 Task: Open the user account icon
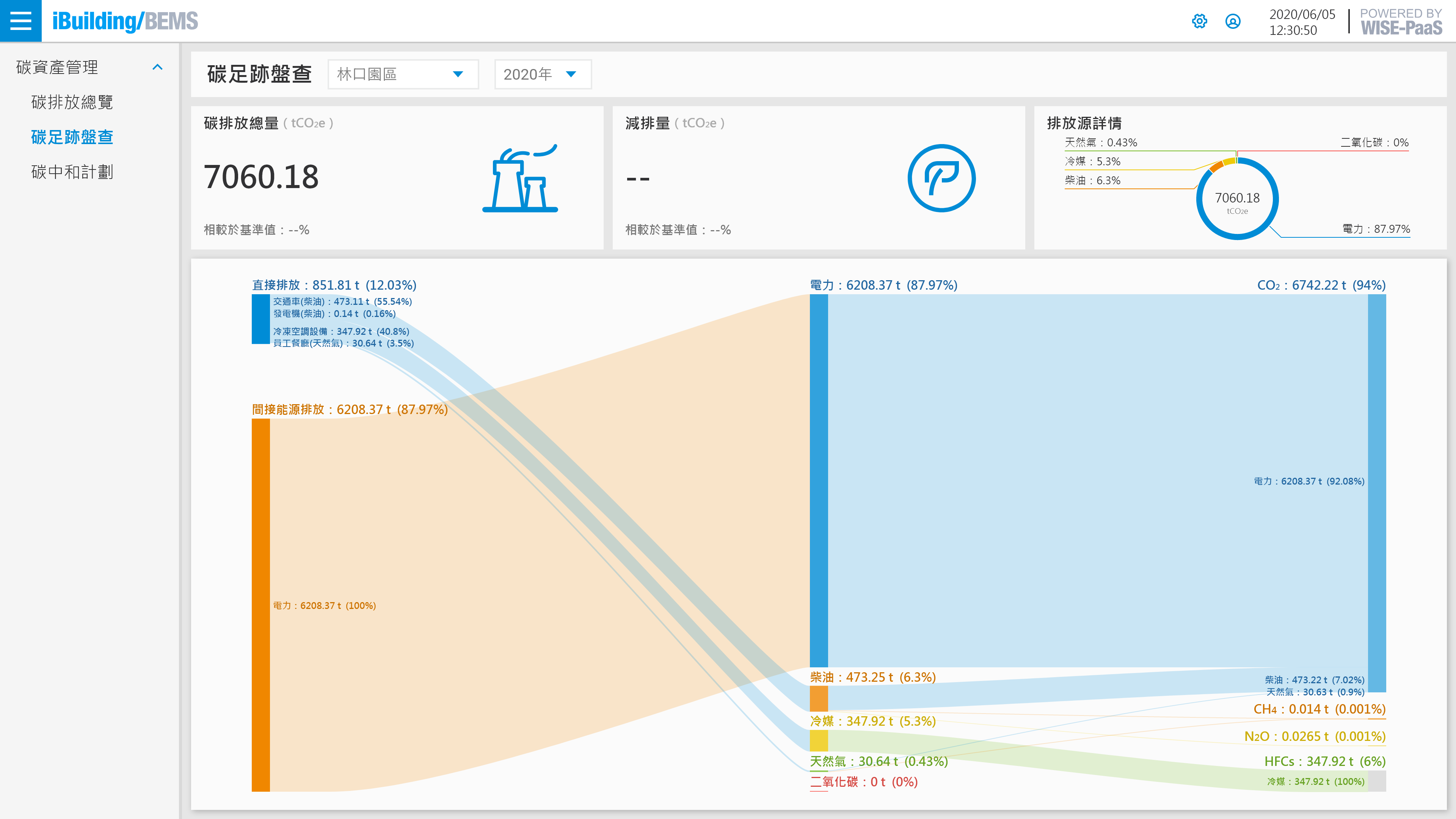(1233, 22)
